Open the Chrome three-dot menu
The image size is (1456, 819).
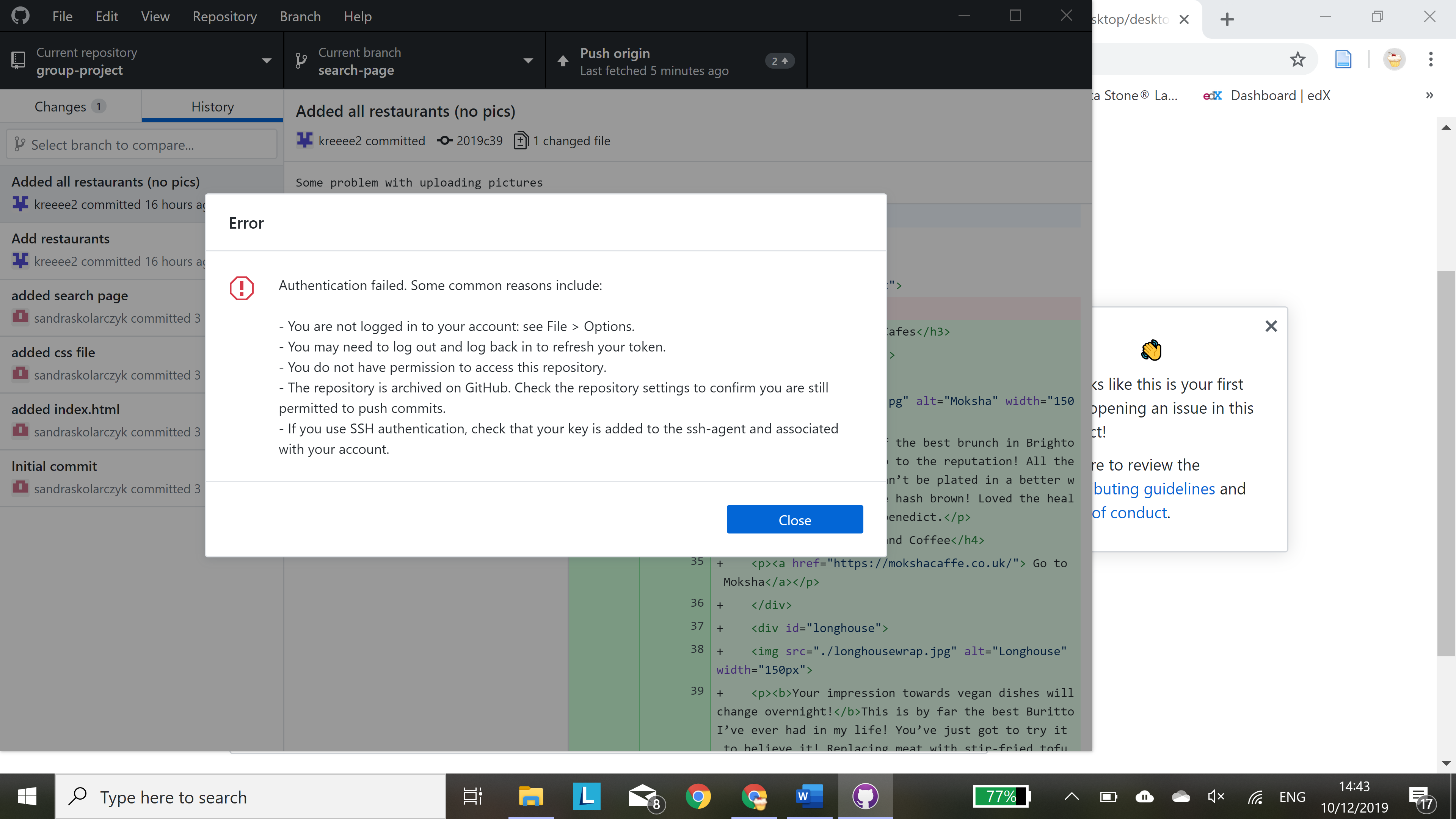[x=1431, y=60]
